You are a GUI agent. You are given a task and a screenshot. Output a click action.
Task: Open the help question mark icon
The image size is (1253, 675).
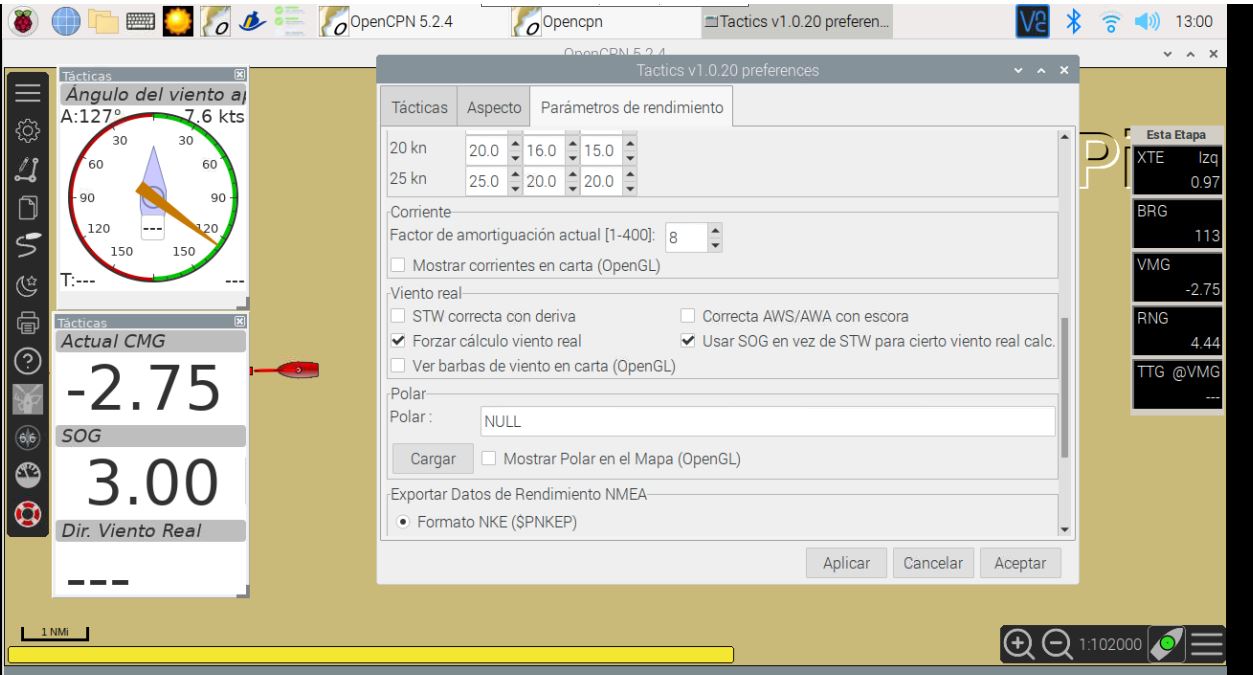27,359
